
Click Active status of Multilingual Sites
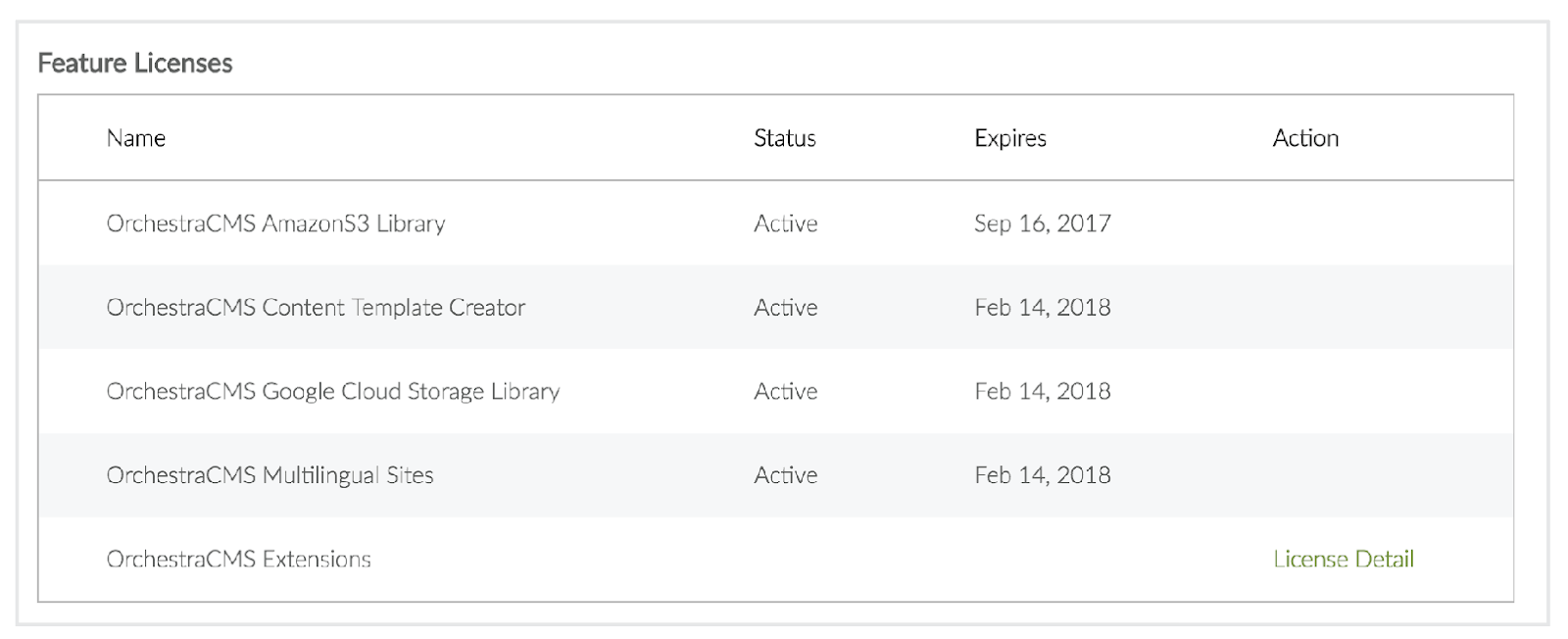click(x=785, y=475)
